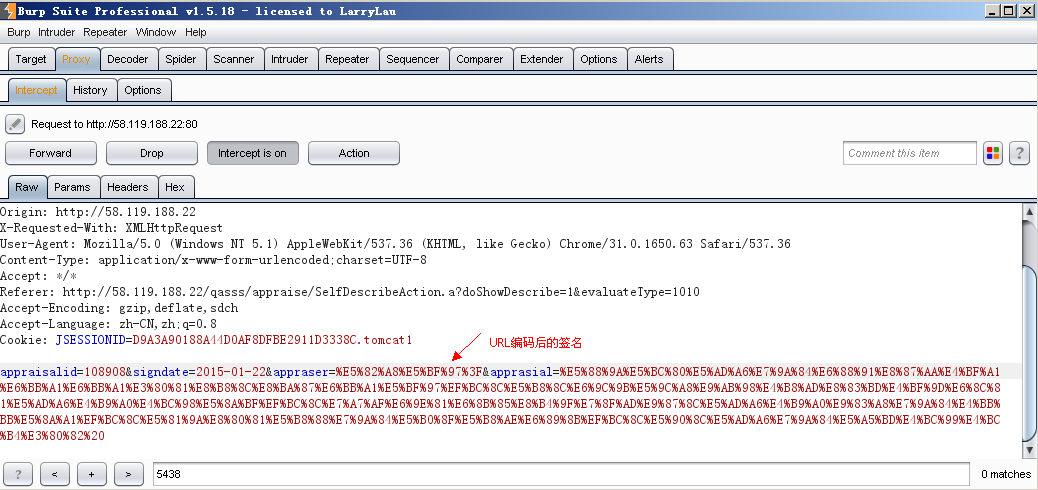Open the Action menu button

click(x=354, y=153)
